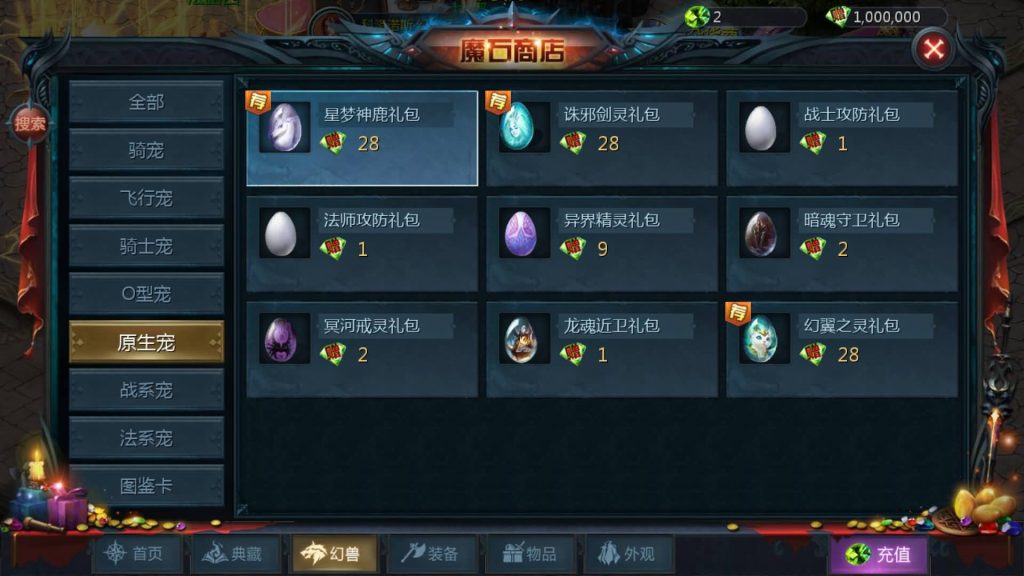The width and height of the screenshot is (1024, 576).
Task: Click the 龙魂近卫礼包 egg icon
Action: pyautogui.click(x=524, y=339)
